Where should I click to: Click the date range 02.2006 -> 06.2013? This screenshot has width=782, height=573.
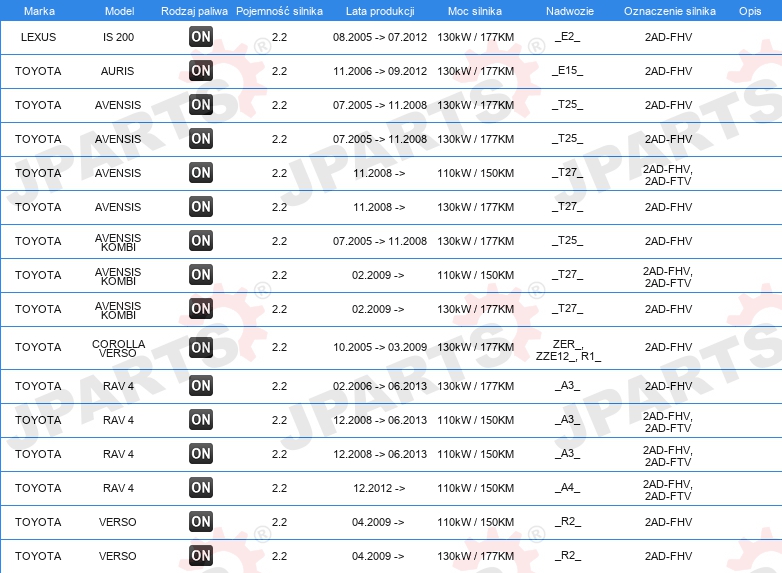[x=380, y=386]
